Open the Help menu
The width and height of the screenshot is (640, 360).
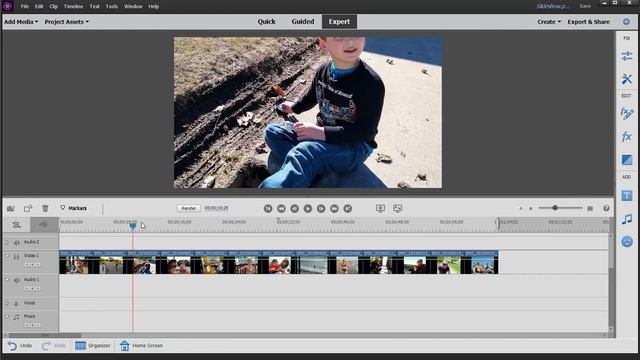coord(153,6)
